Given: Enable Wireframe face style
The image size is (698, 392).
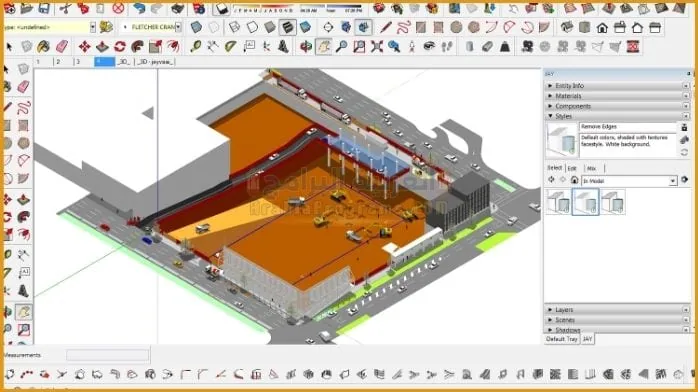Looking at the screenshot, I should click(235, 27).
